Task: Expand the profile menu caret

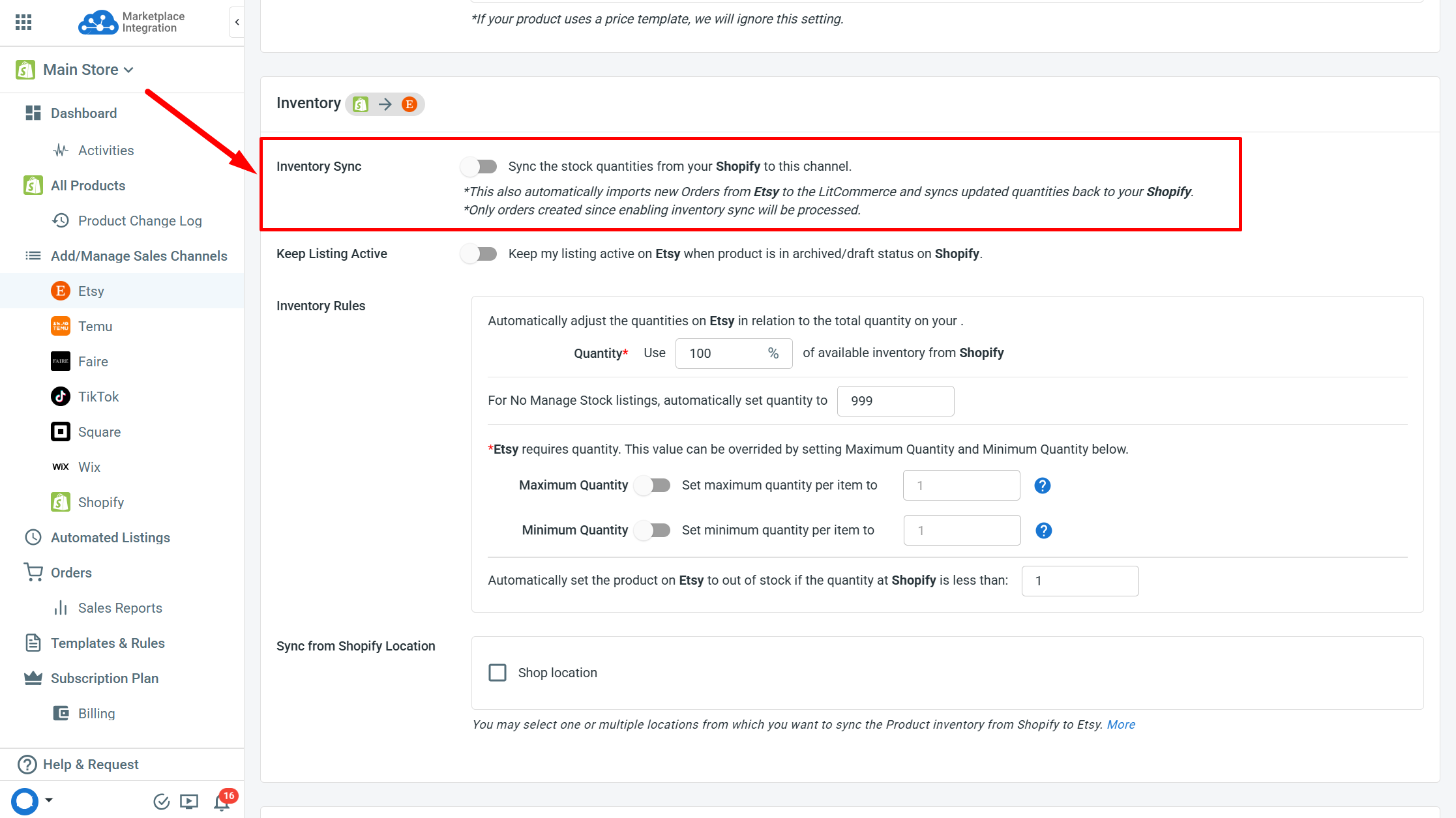Action: pos(49,800)
